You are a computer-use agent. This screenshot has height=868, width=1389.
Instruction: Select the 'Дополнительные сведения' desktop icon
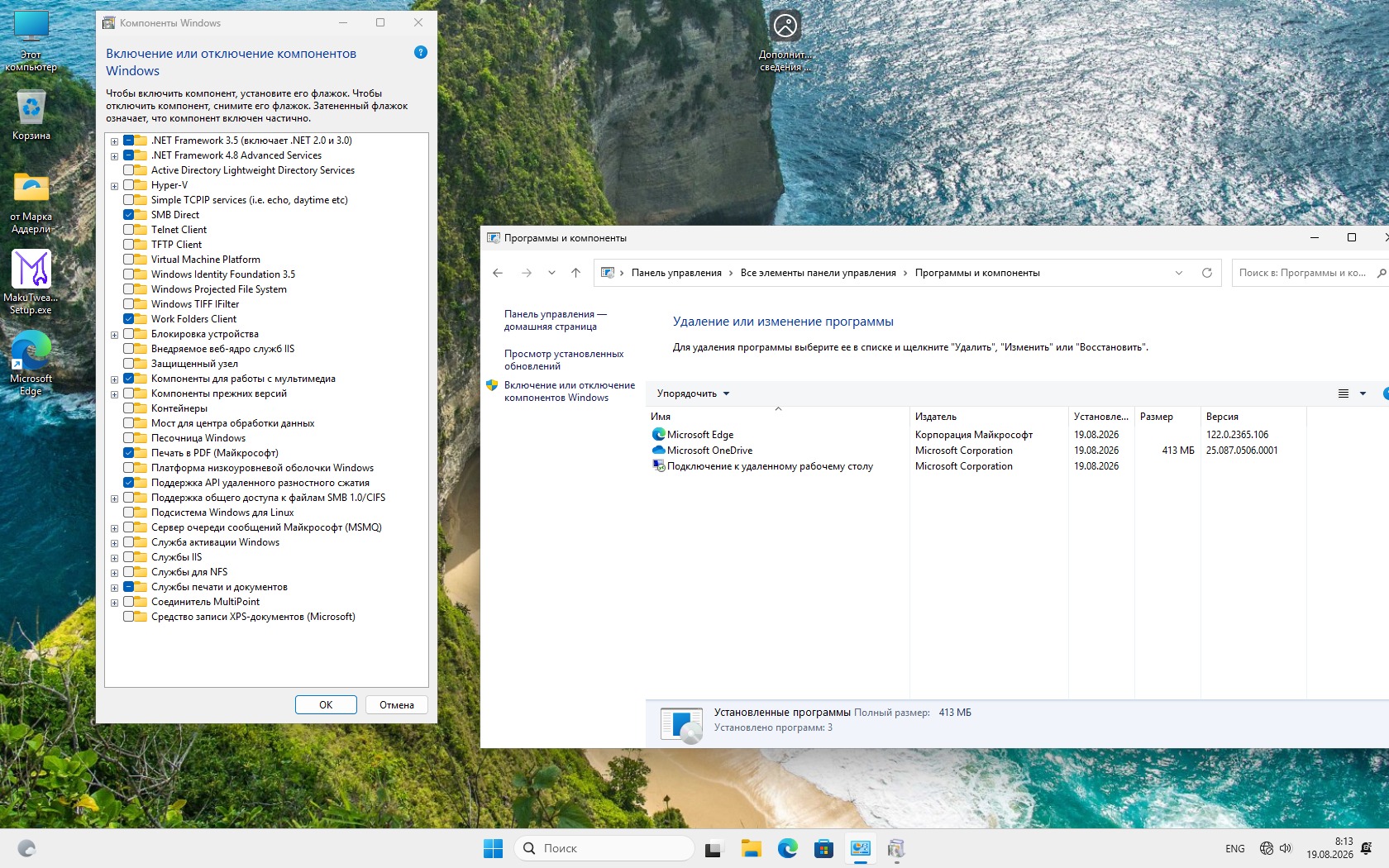coord(785,41)
